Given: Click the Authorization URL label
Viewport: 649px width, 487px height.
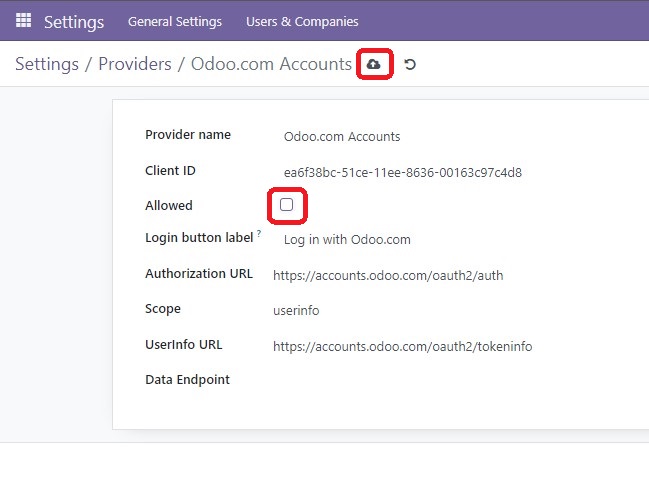Looking at the screenshot, I should click(x=199, y=273).
